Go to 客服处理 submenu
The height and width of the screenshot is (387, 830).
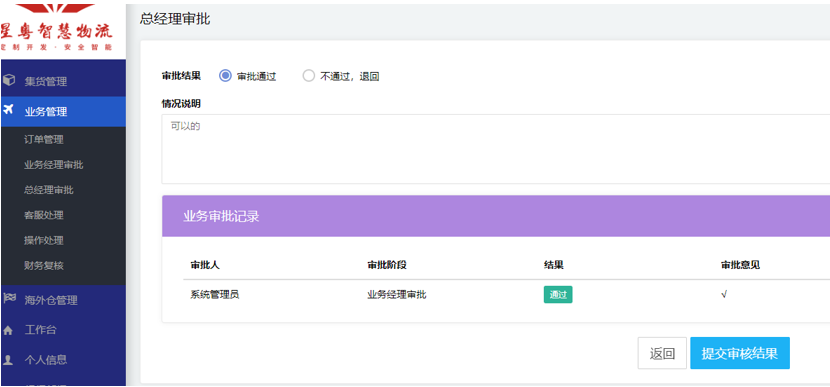tap(44, 215)
